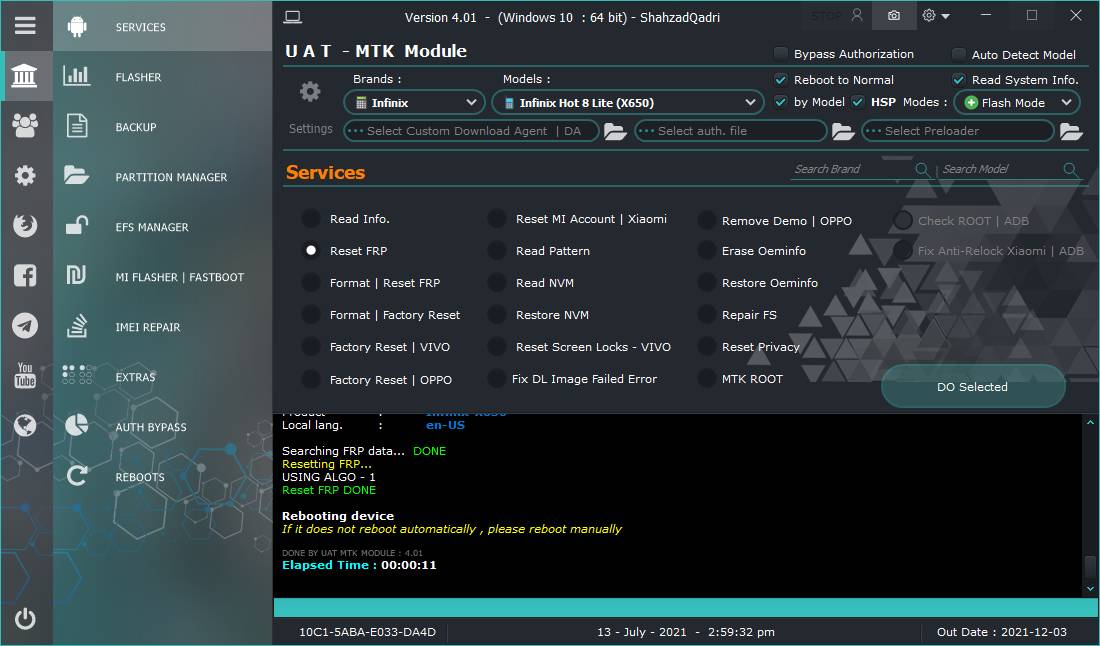Select Erase Oeminfo radio option
This screenshot has height=646, width=1100.
pyautogui.click(x=706, y=250)
